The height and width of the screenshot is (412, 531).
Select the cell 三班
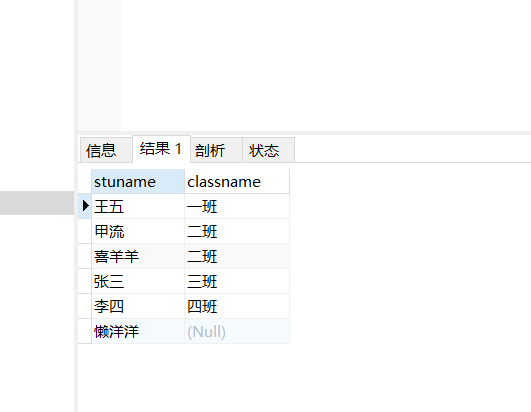coord(237,281)
